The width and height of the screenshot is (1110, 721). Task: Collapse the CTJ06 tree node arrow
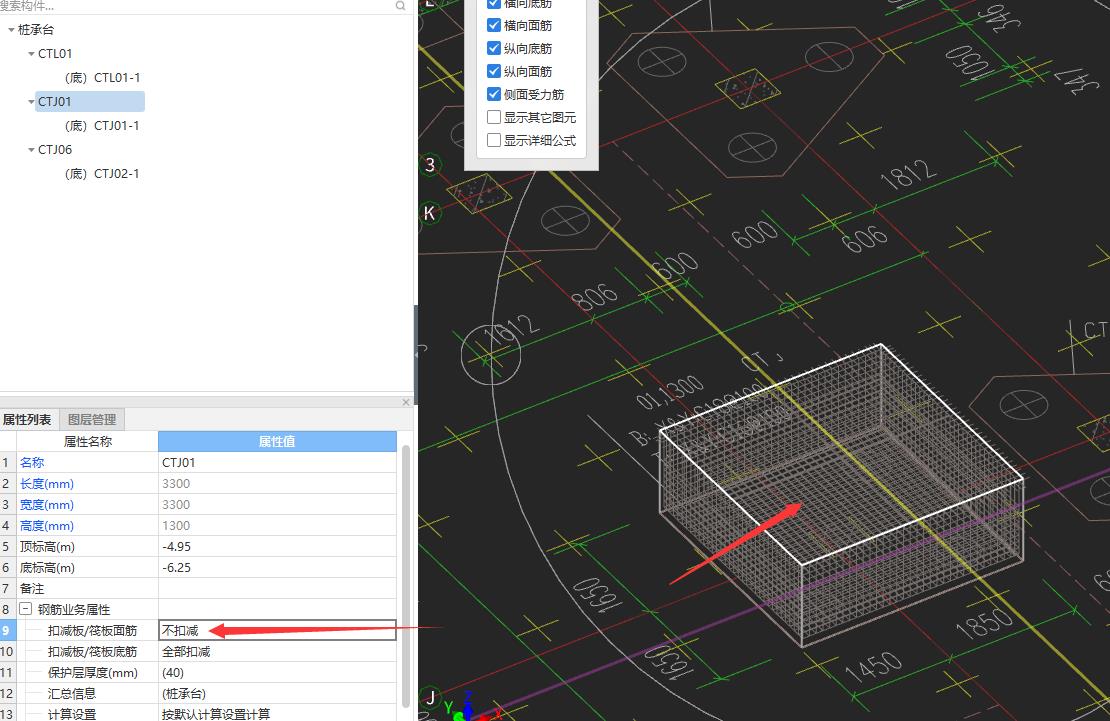[x=31, y=150]
